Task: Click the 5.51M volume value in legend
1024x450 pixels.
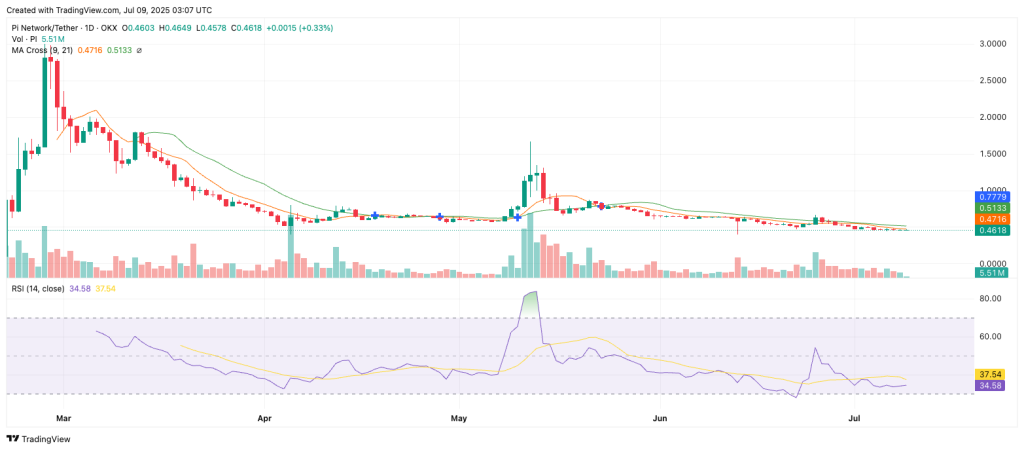Action: coord(52,39)
